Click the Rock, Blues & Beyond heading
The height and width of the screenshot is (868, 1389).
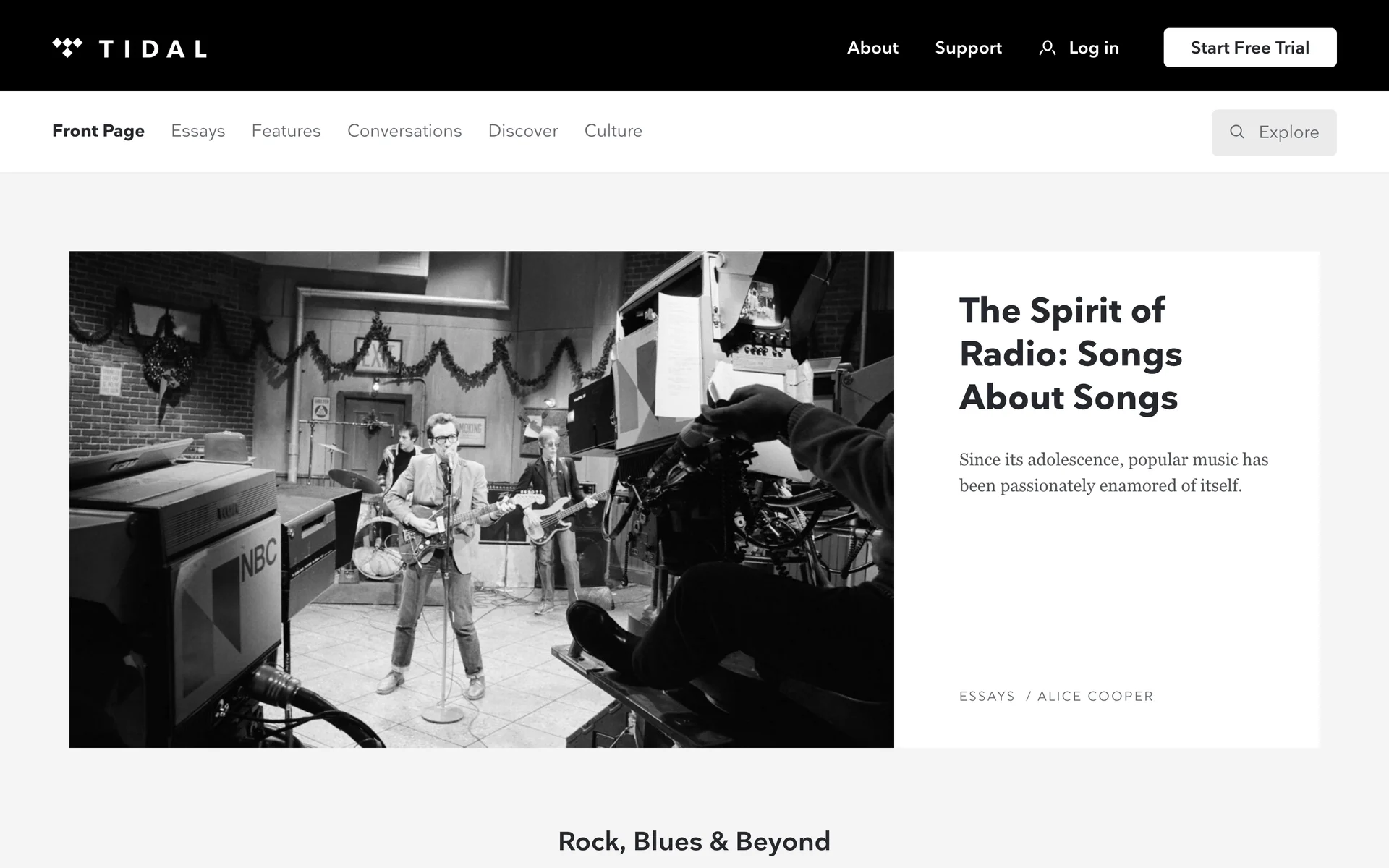click(694, 841)
